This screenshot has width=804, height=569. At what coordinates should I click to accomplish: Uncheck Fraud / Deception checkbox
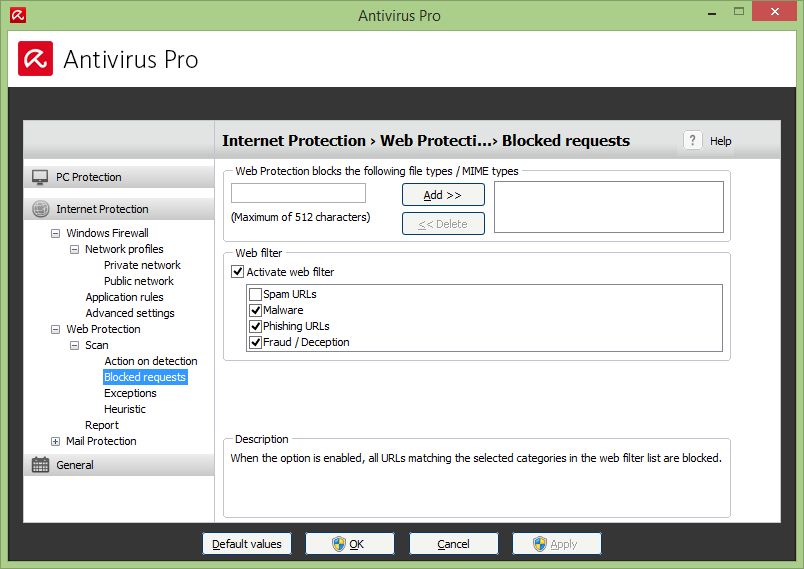coord(255,342)
